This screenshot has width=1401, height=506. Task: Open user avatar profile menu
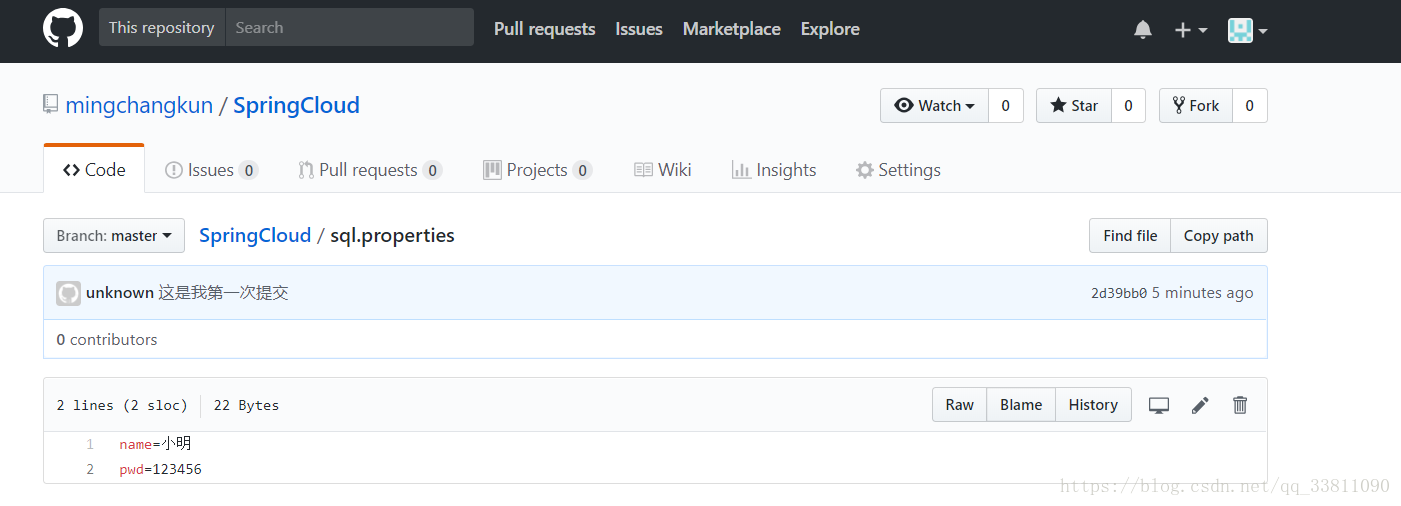tap(1247, 30)
